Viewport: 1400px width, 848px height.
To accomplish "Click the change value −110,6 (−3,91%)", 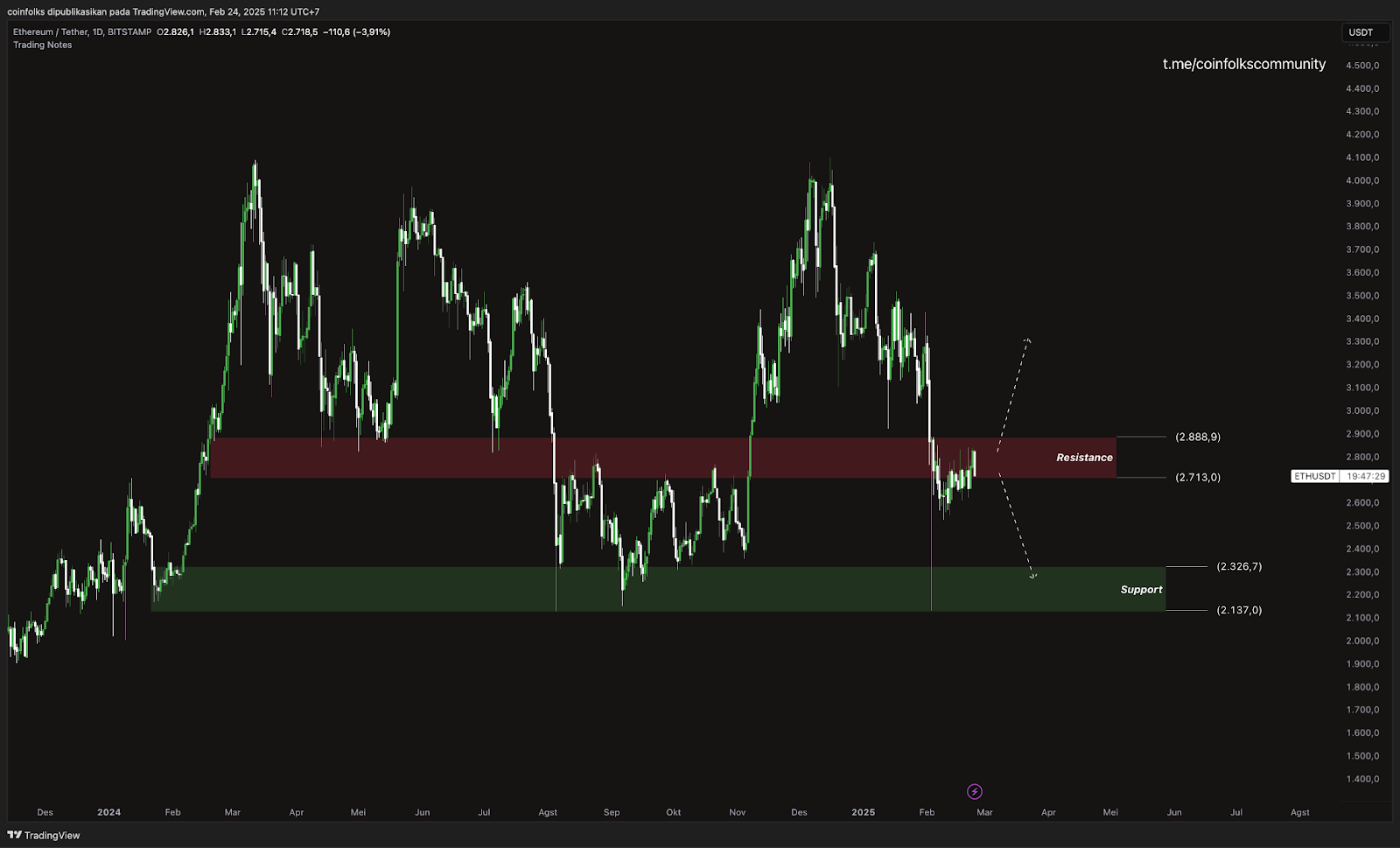I will coord(357,32).
